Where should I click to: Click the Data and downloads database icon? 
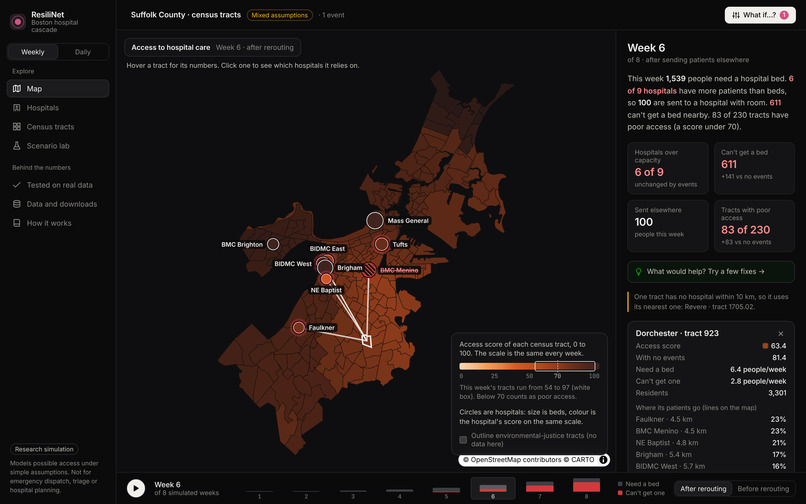click(x=16, y=204)
